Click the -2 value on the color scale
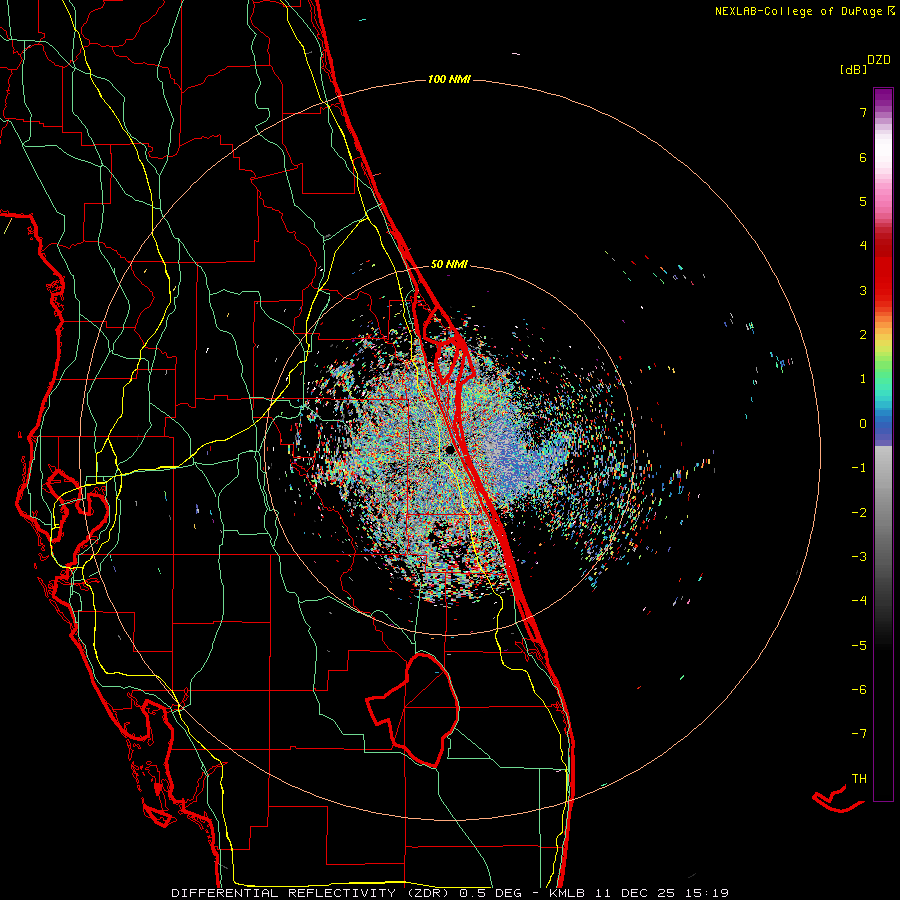 coord(859,512)
